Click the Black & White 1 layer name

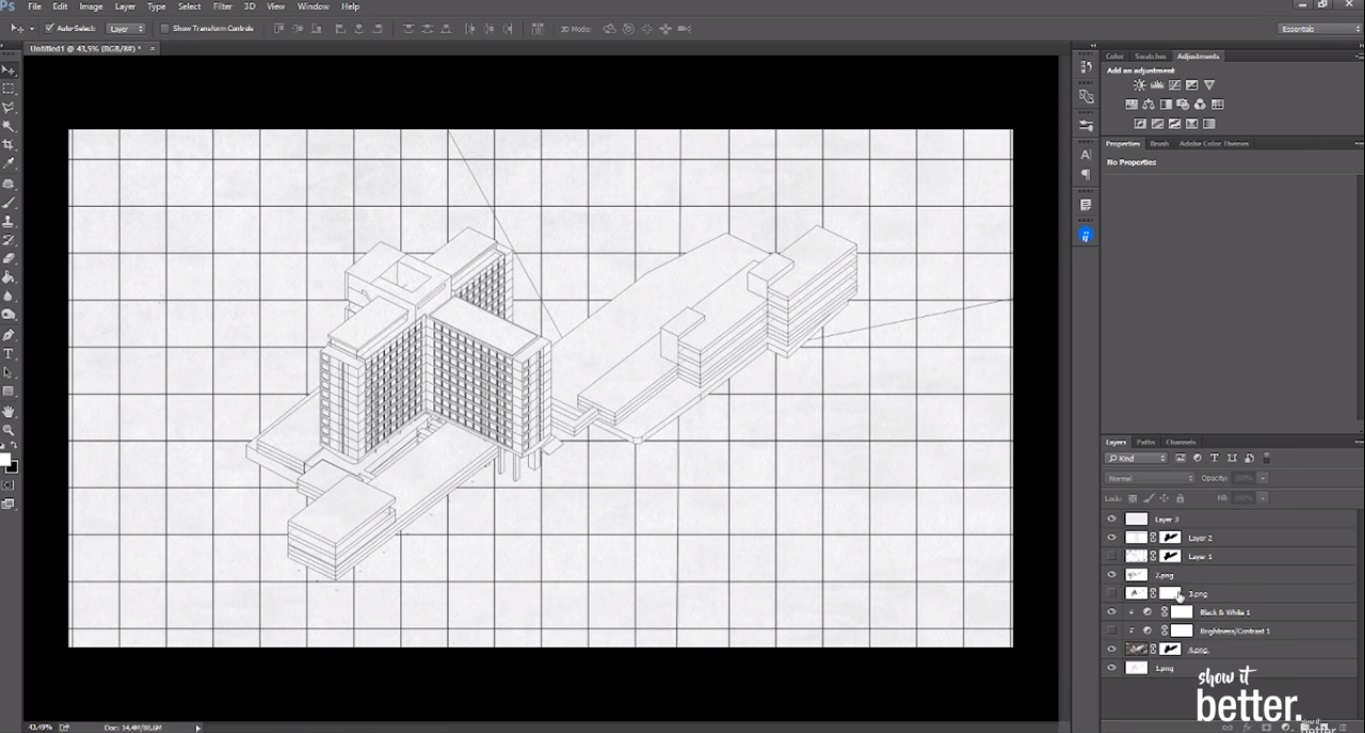(x=1225, y=612)
